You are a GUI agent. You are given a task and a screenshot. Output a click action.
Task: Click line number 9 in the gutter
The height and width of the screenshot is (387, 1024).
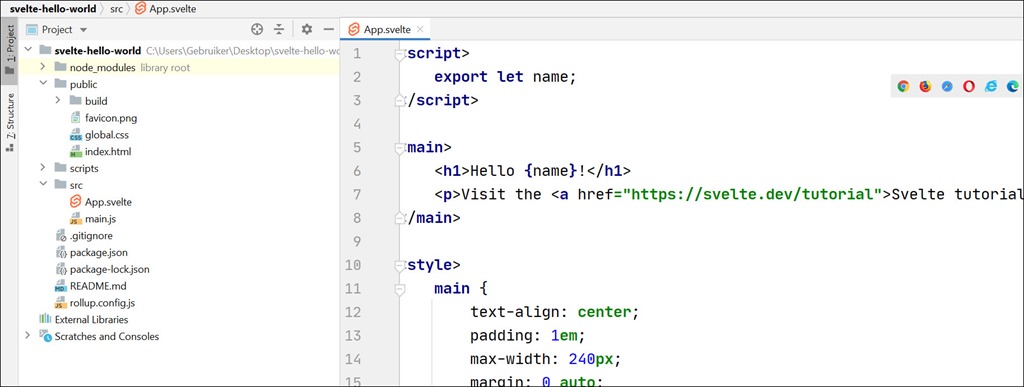pyautogui.click(x=356, y=241)
